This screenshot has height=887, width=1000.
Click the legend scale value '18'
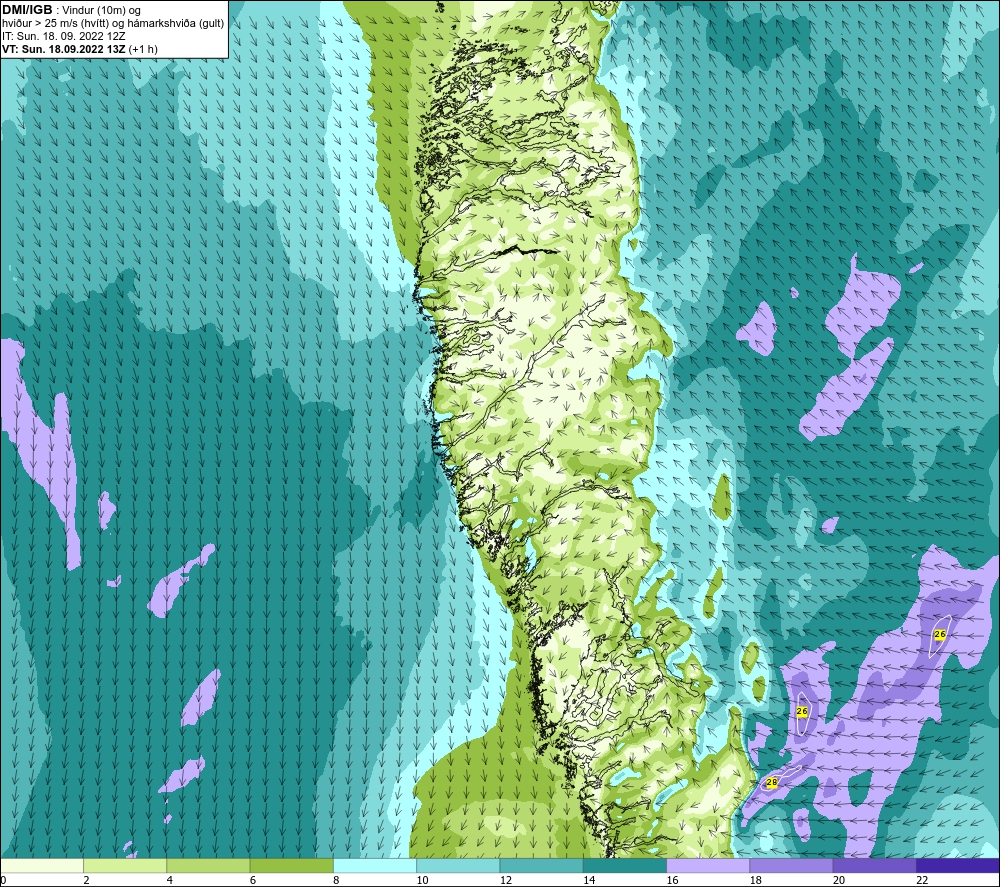(756, 881)
